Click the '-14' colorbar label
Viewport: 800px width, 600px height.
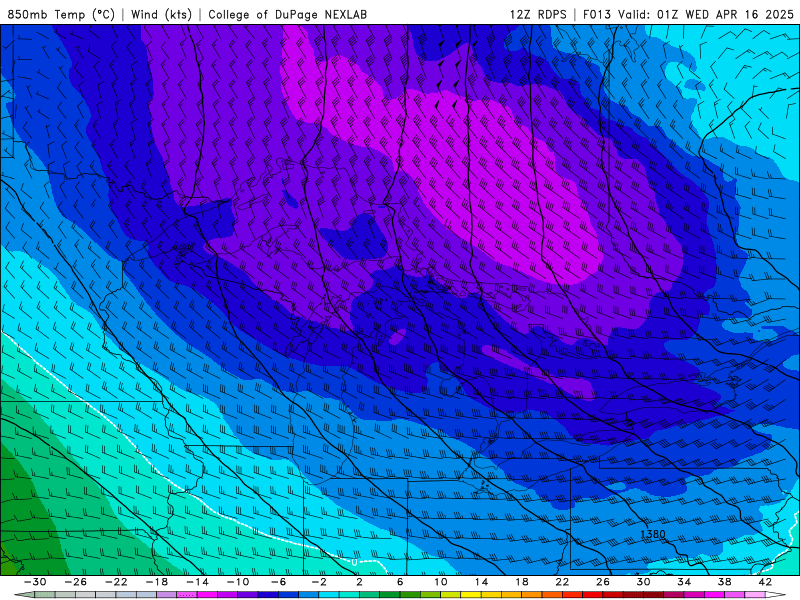pyautogui.click(x=197, y=582)
